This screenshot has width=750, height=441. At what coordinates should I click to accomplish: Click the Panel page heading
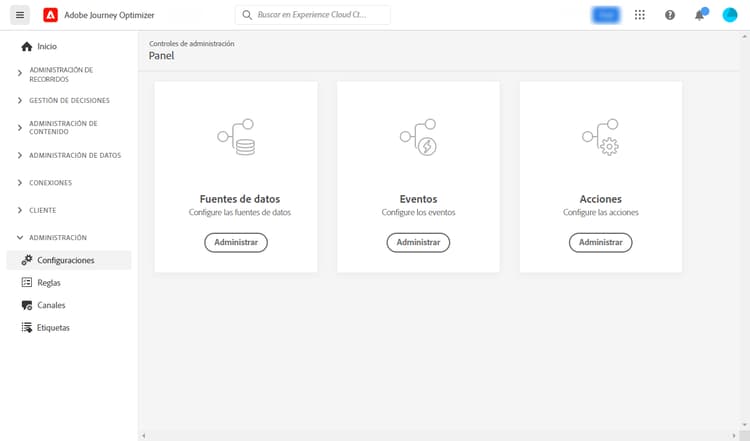tap(161, 55)
